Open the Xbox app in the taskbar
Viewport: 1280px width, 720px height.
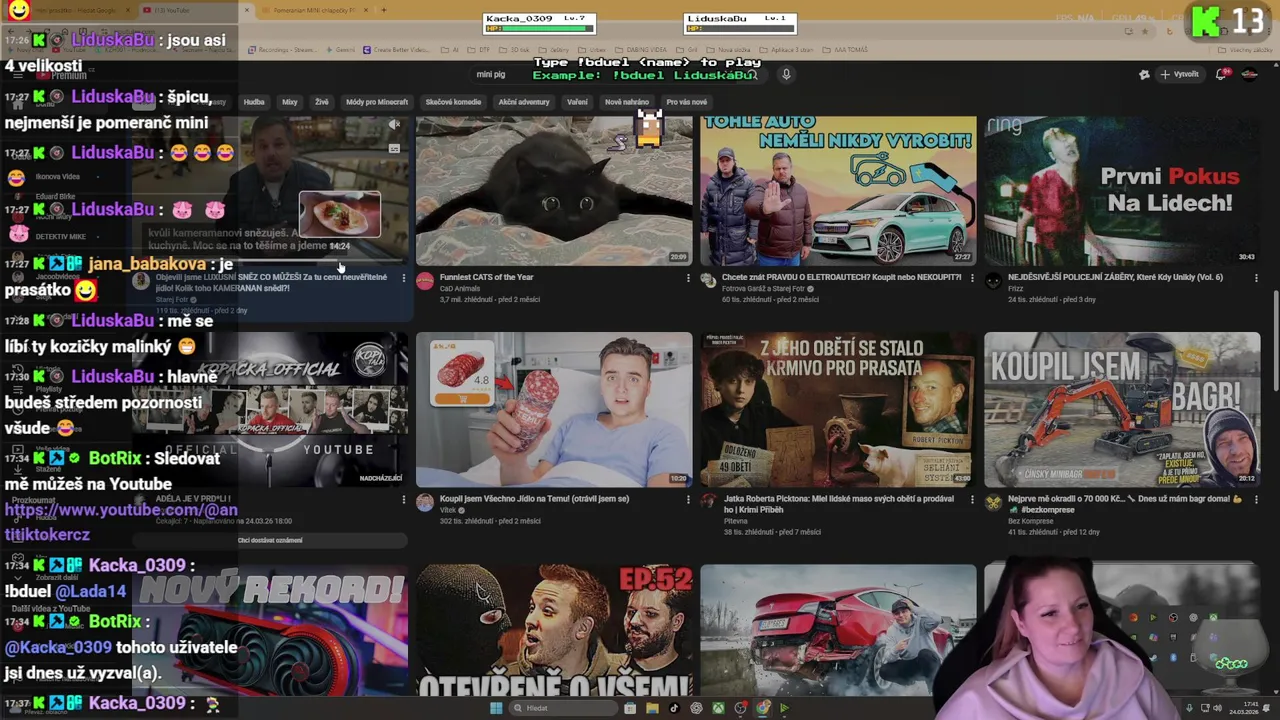(x=718, y=708)
